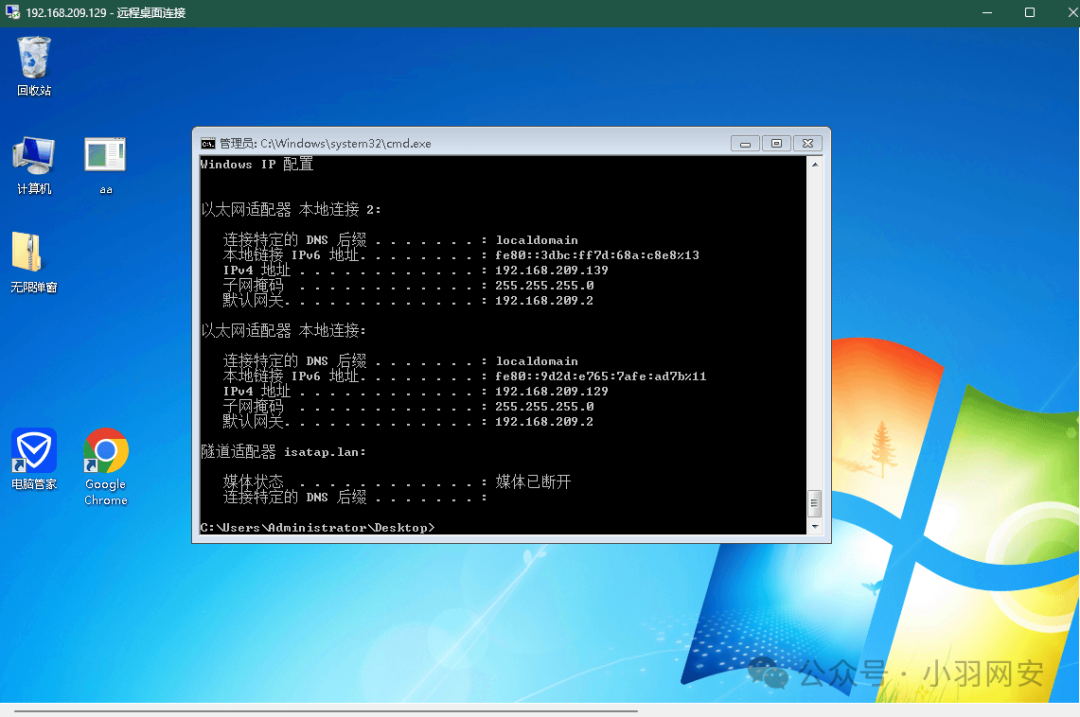Click the cmd vertical scrollbar thumb
Screen dimensions: 1080x717
click(x=815, y=503)
